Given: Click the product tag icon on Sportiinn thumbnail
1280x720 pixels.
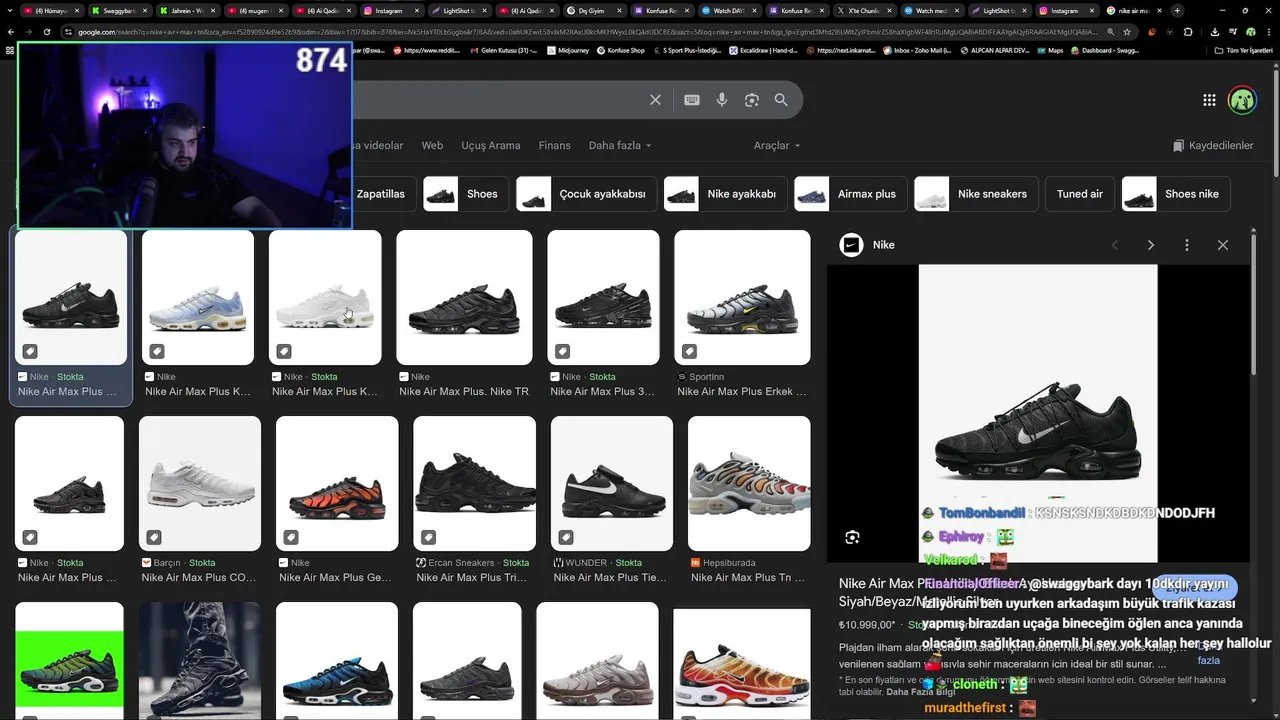Looking at the screenshot, I should click(689, 351).
